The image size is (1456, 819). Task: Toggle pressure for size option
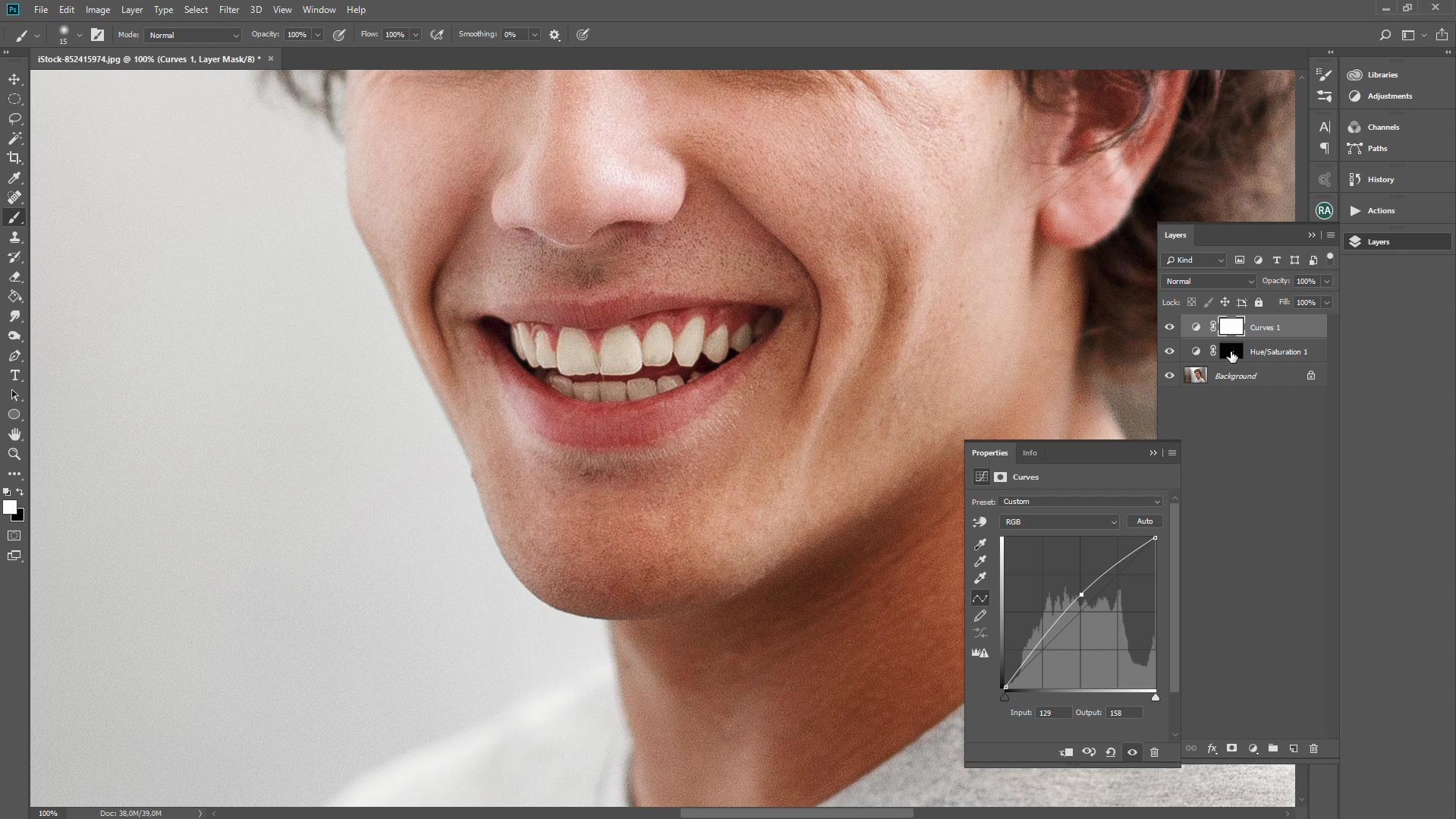(583, 35)
